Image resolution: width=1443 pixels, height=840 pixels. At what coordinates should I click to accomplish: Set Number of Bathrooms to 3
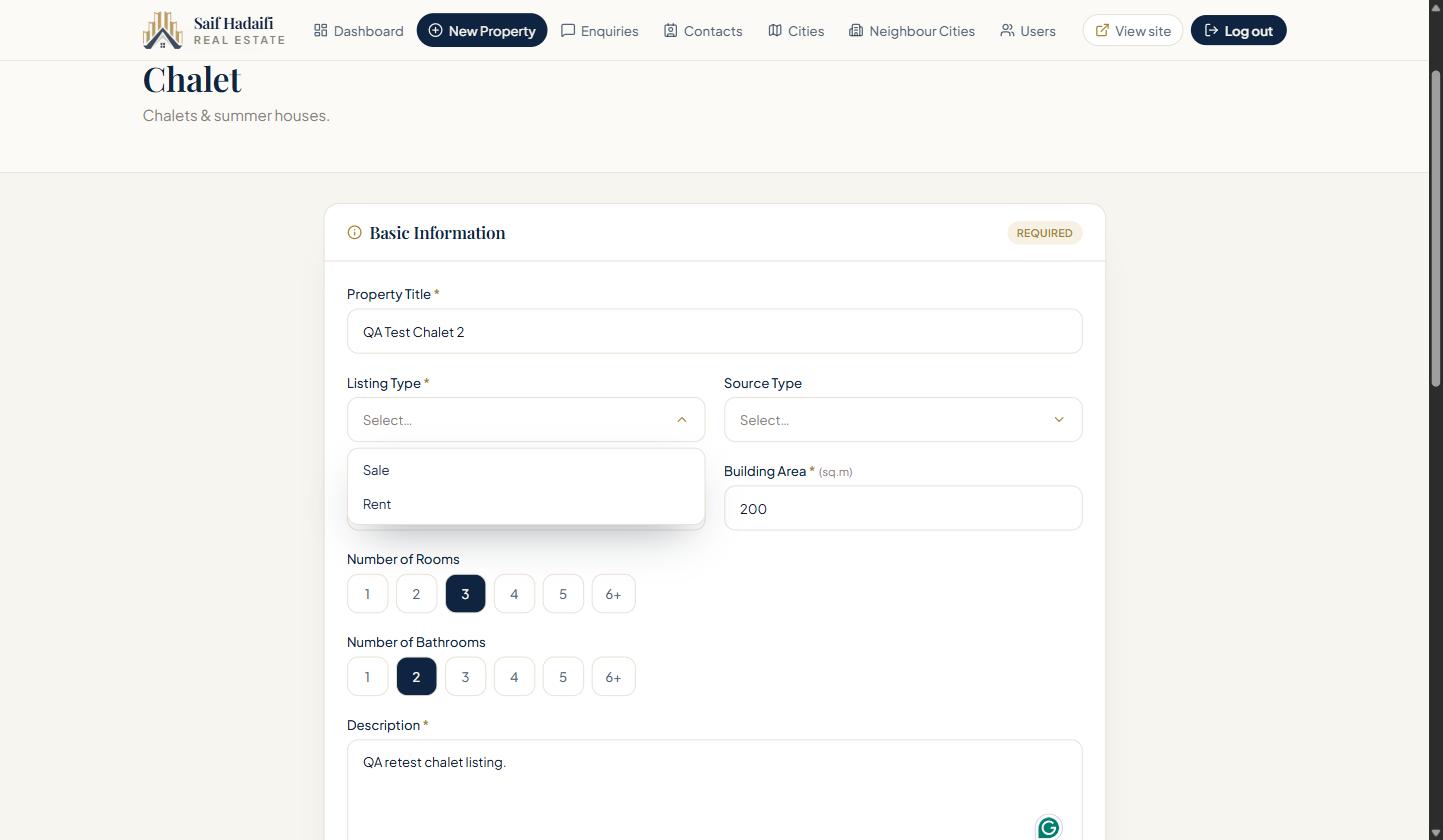click(x=465, y=677)
